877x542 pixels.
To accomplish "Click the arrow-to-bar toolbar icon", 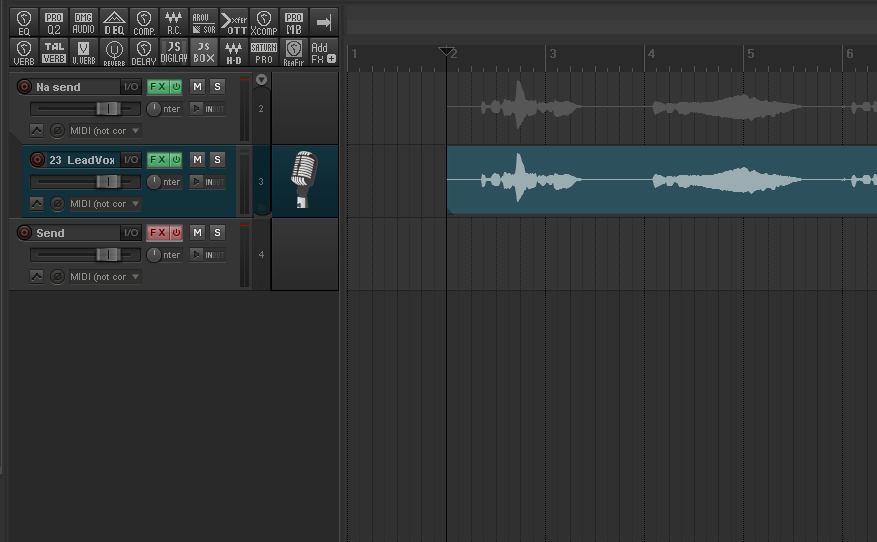I will pos(324,22).
